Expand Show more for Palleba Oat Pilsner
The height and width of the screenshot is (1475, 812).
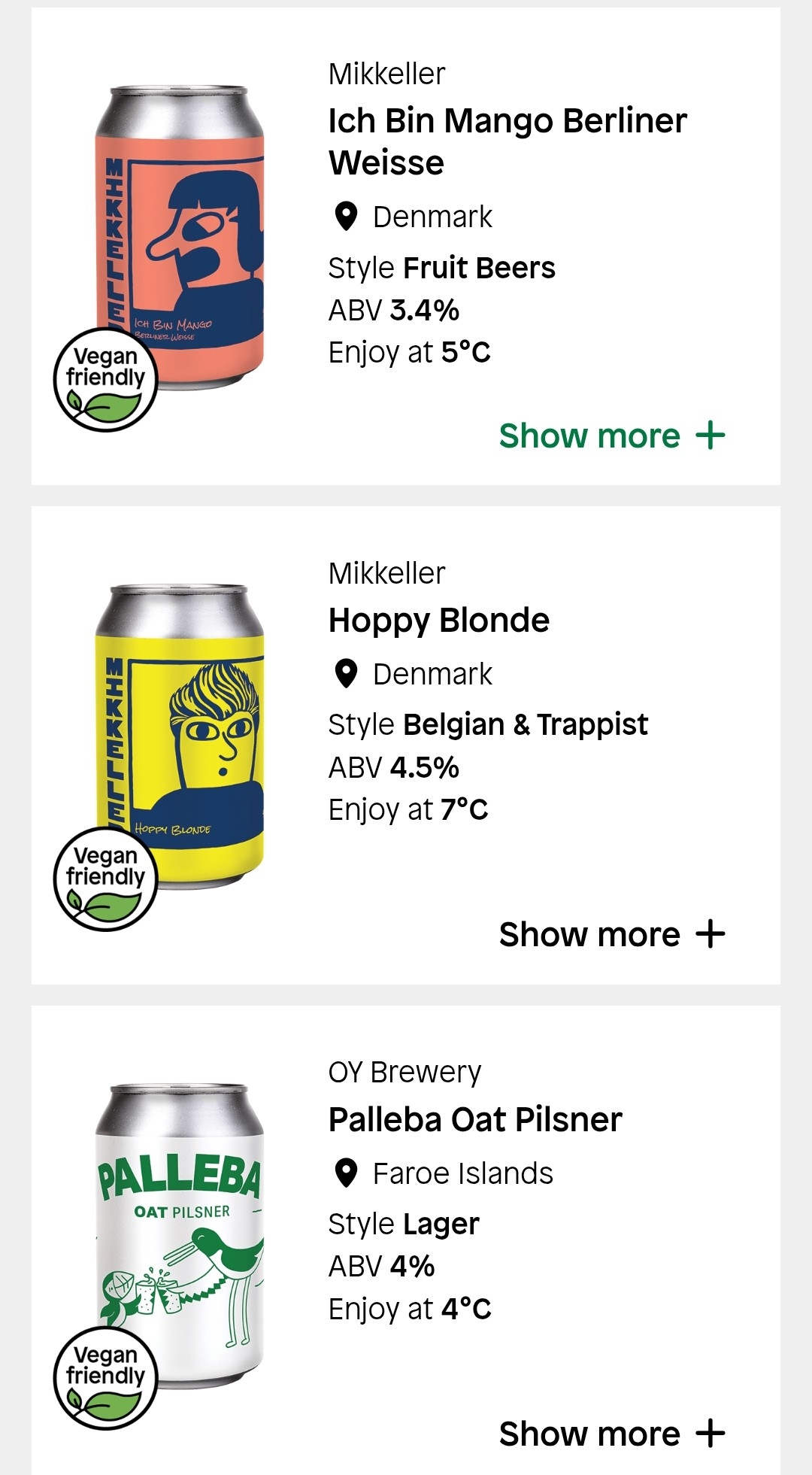coord(590,1434)
